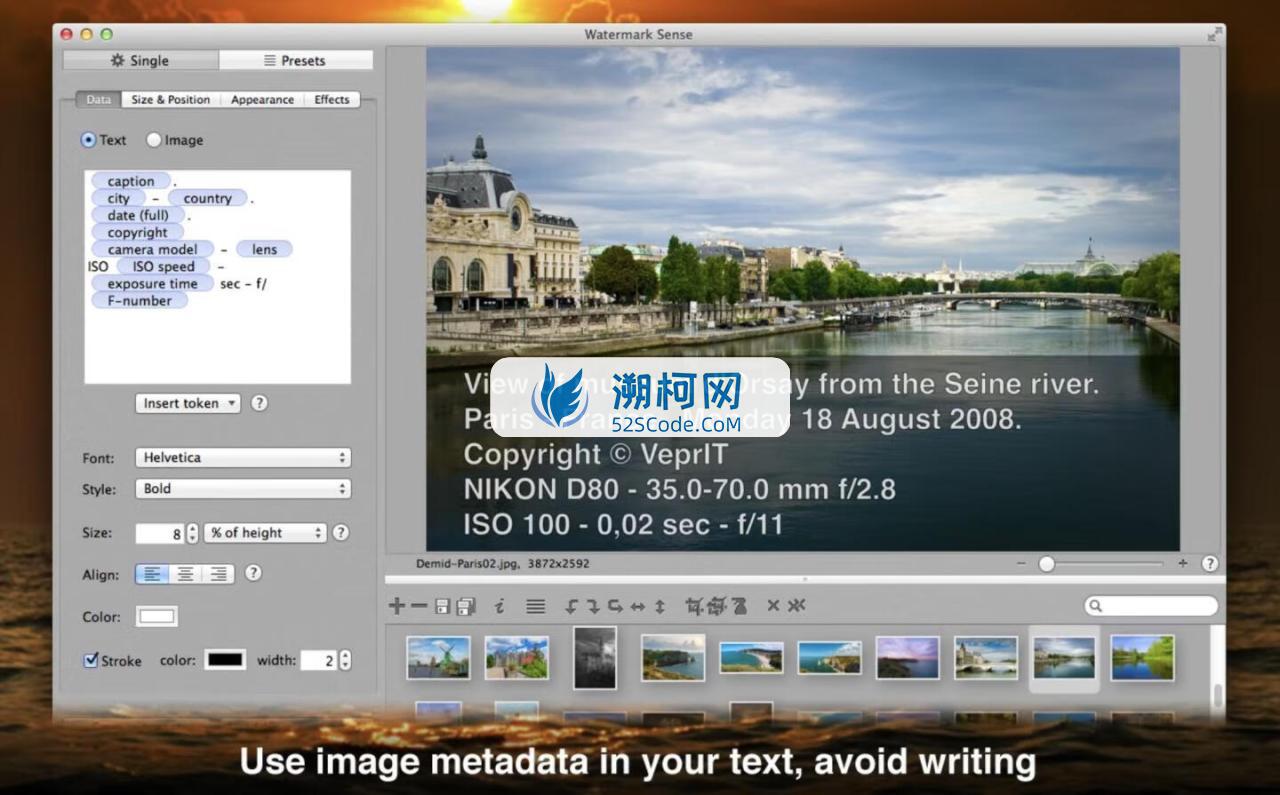
Task: Select the windmill thumbnail
Action: coord(438,658)
